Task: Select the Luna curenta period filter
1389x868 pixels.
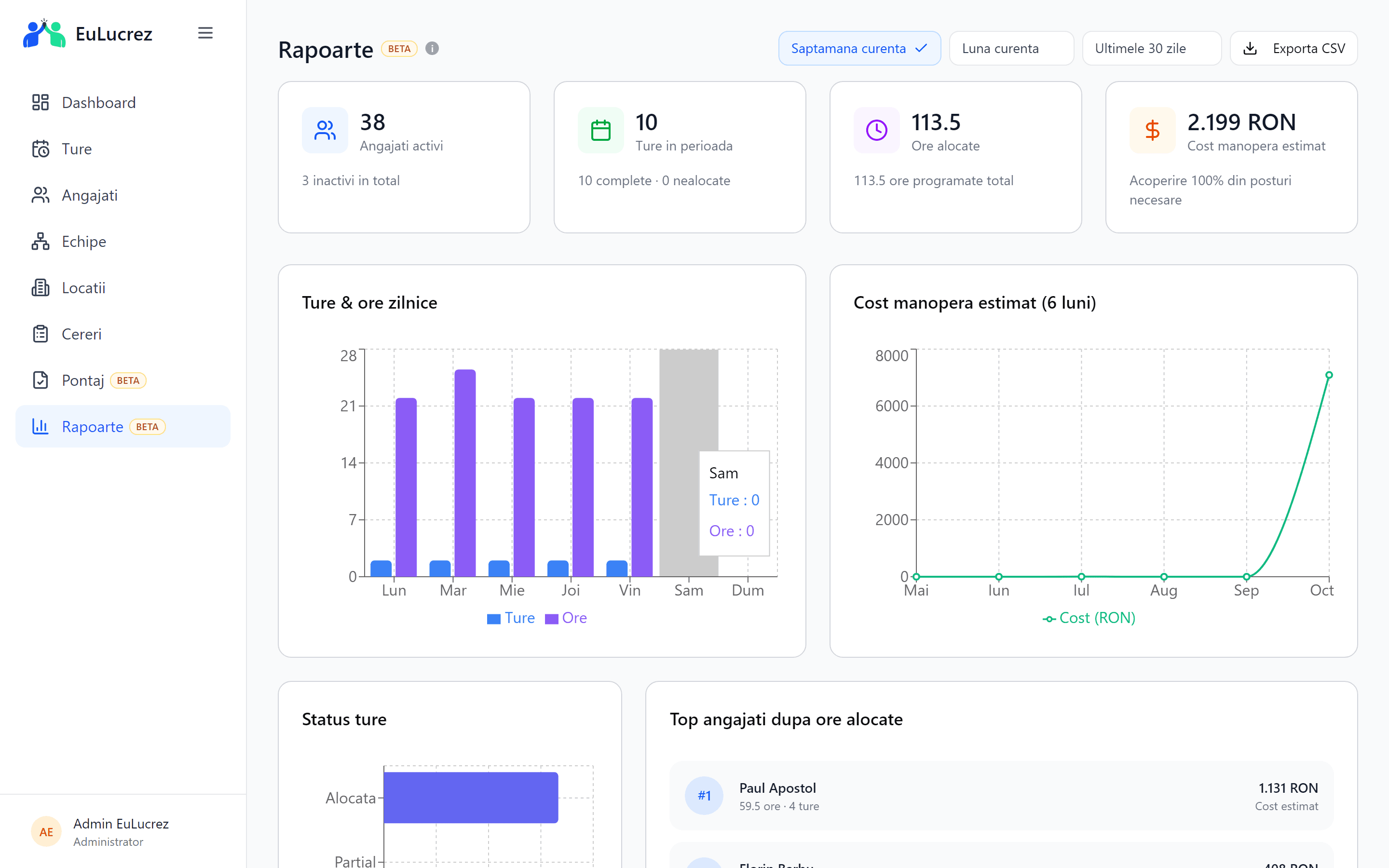Action: click(x=1011, y=49)
